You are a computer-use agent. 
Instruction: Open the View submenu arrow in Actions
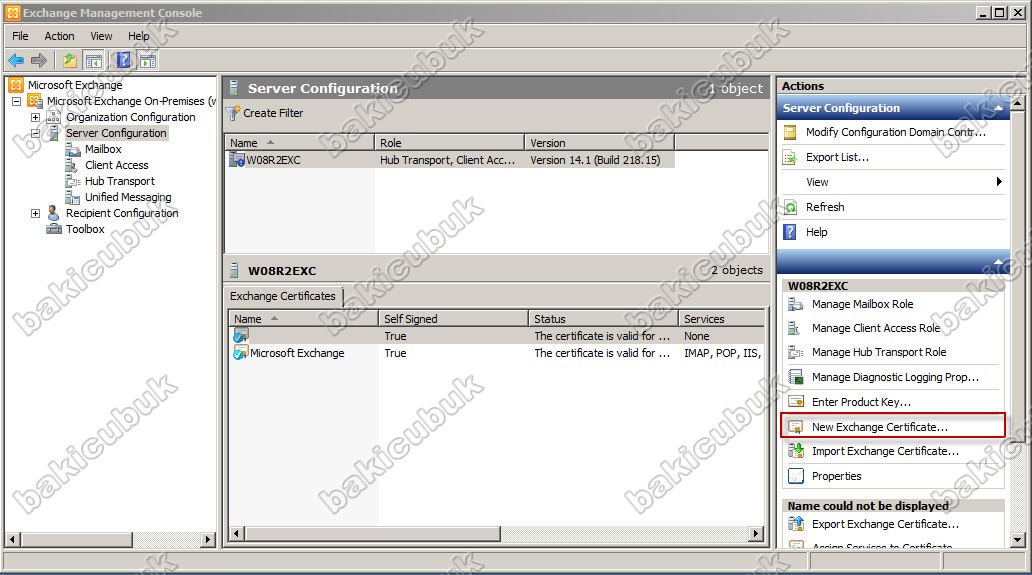click(x=999, y=182)
